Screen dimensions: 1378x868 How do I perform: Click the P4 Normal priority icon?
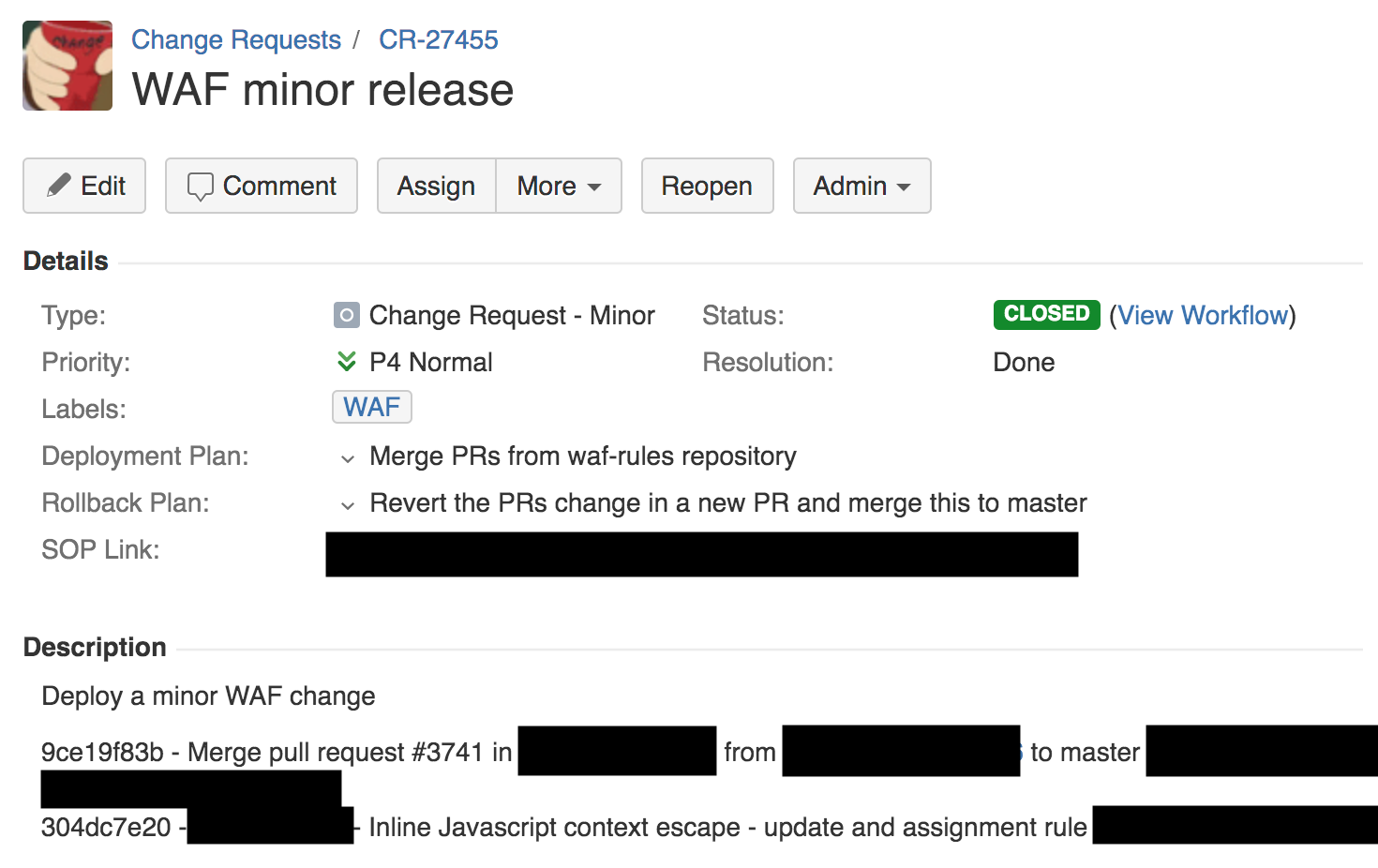coord(346,362)
